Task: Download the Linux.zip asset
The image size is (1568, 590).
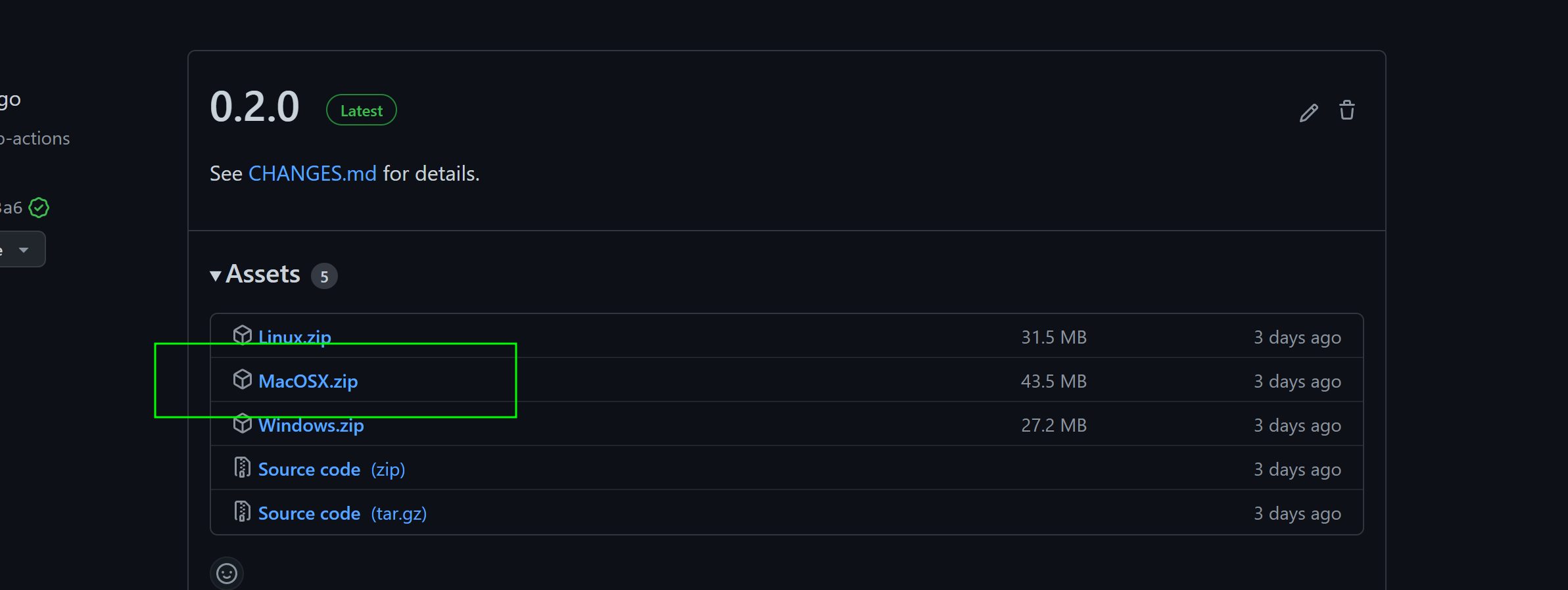Action: click(x=295, y=336)
